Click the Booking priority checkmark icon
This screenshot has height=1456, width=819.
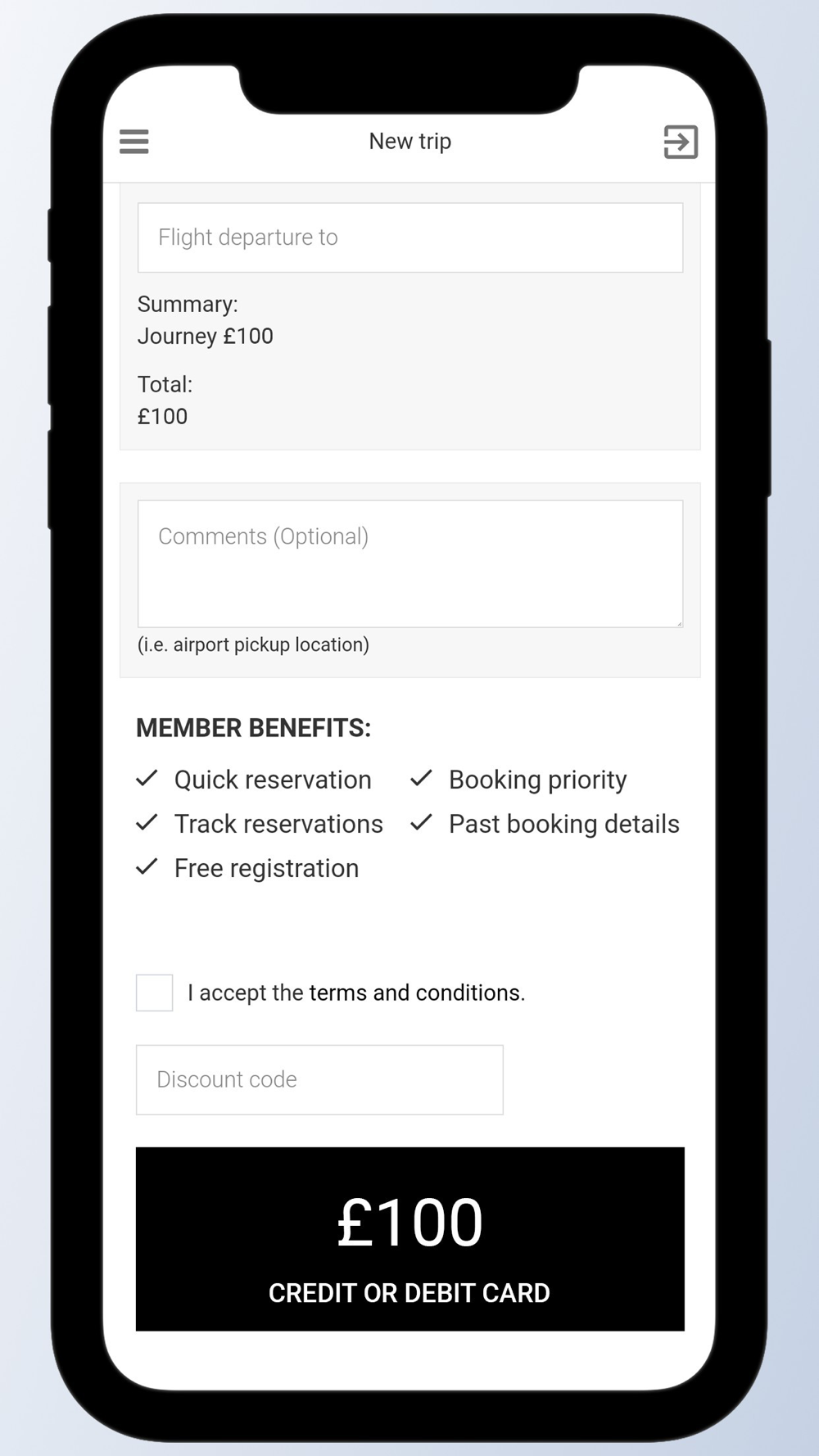click(x=421, y=779)
